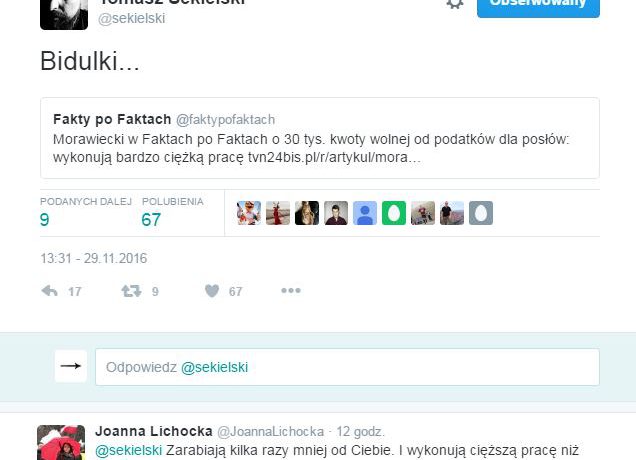Click the @faktypofaktach handle
The width and height of the screenshot is (636, 460).
pos(226,120)
